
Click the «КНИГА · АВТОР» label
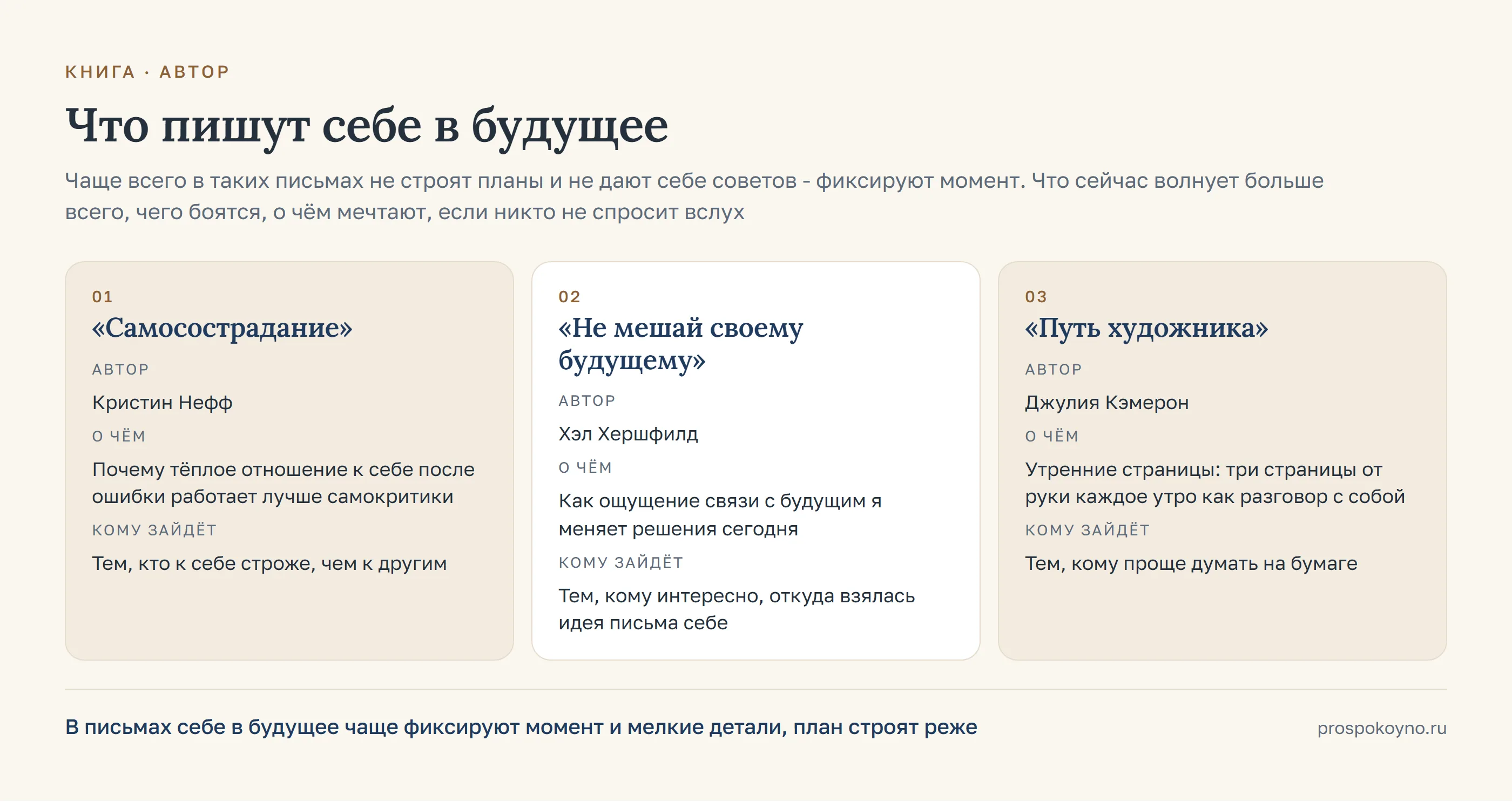click(147, 72)
